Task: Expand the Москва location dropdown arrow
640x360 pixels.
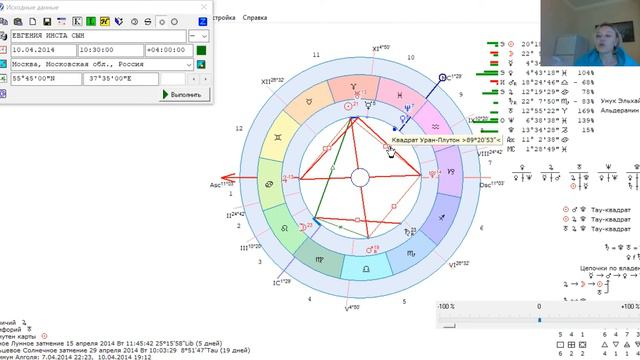Action: click(189, 64)
